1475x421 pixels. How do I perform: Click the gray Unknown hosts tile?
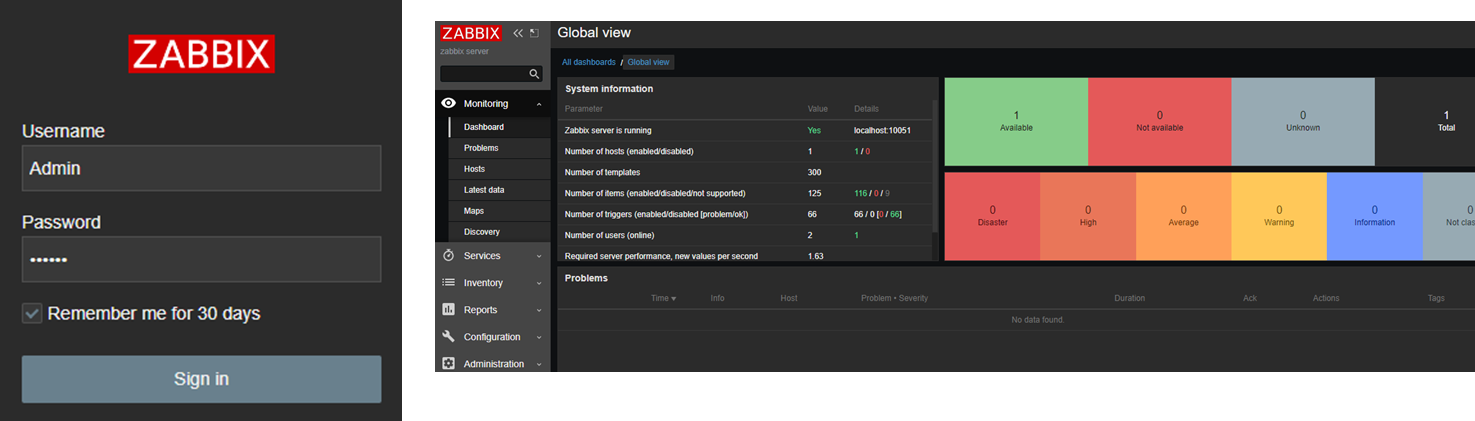pyautogui.click(x=1303, y=122)
